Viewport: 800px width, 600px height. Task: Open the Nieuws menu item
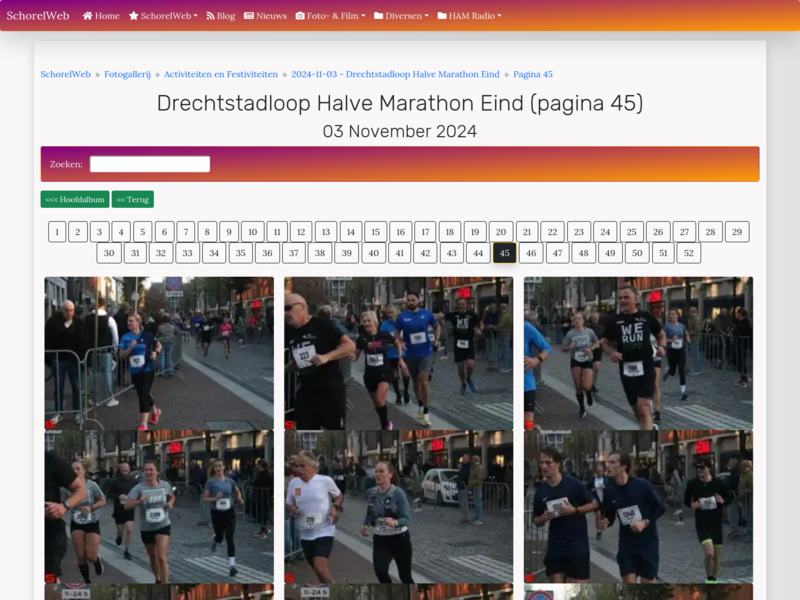coord(265,16)
